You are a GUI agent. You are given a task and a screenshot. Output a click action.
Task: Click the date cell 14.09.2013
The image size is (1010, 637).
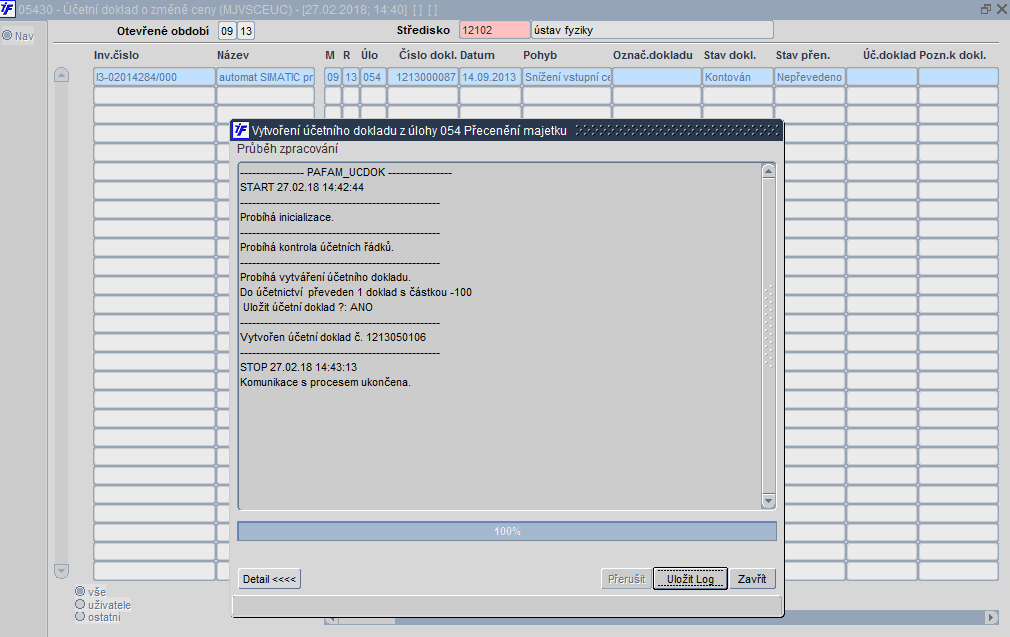(490, 77)
